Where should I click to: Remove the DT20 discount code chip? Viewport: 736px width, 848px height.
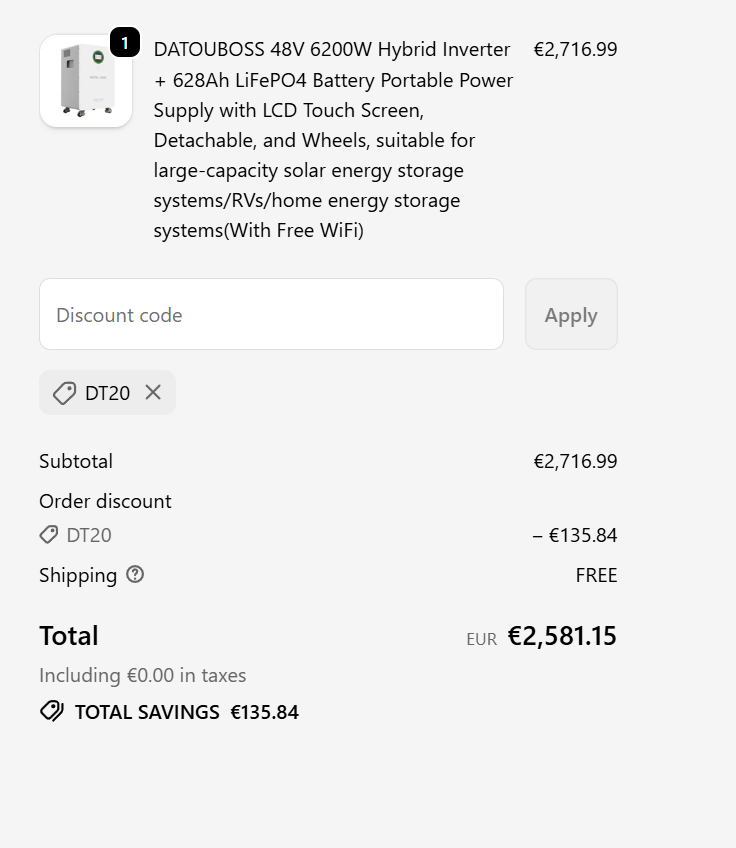153,392
